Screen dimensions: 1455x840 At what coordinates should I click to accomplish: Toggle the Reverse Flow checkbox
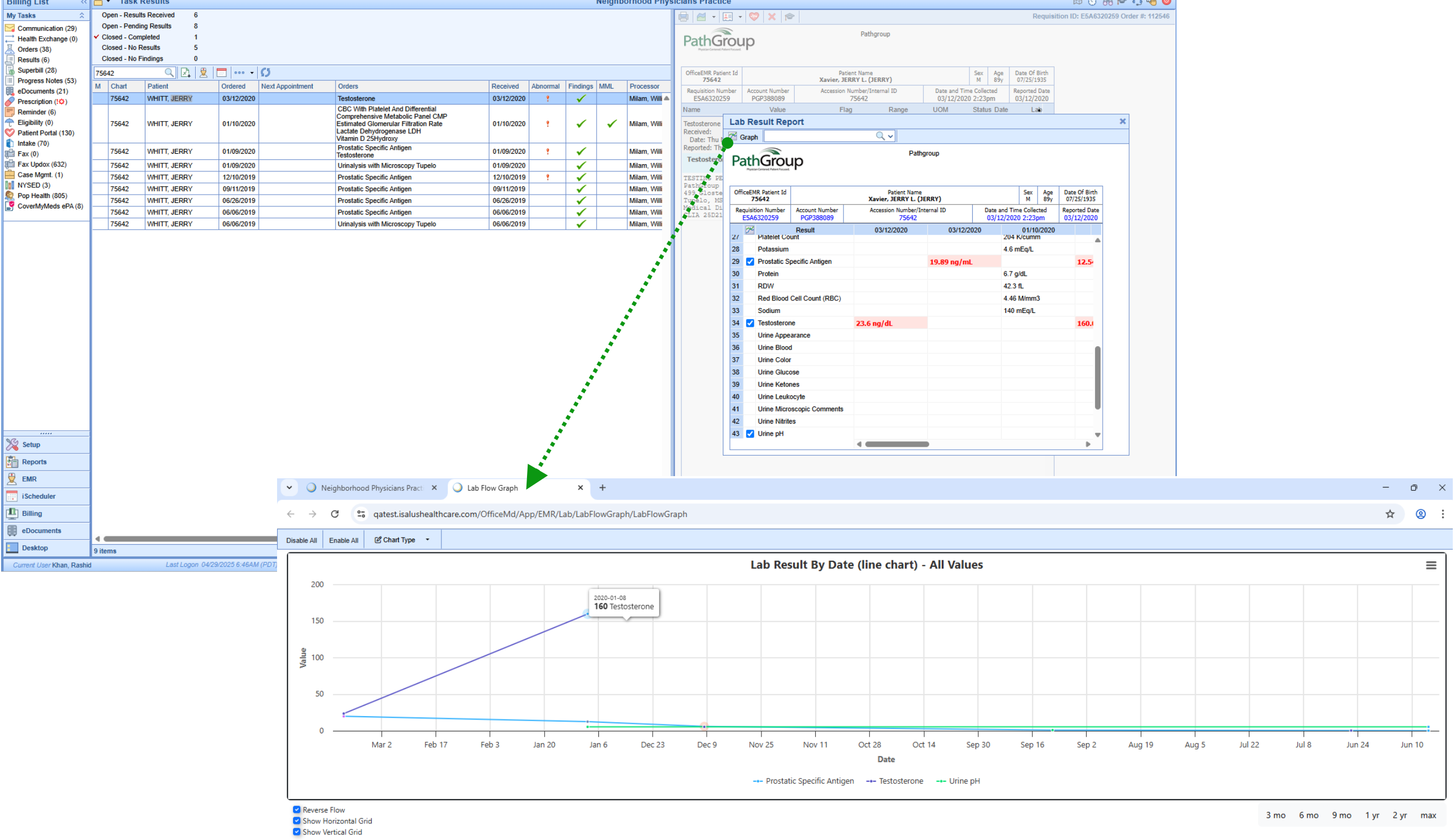[x=296, y=810]
